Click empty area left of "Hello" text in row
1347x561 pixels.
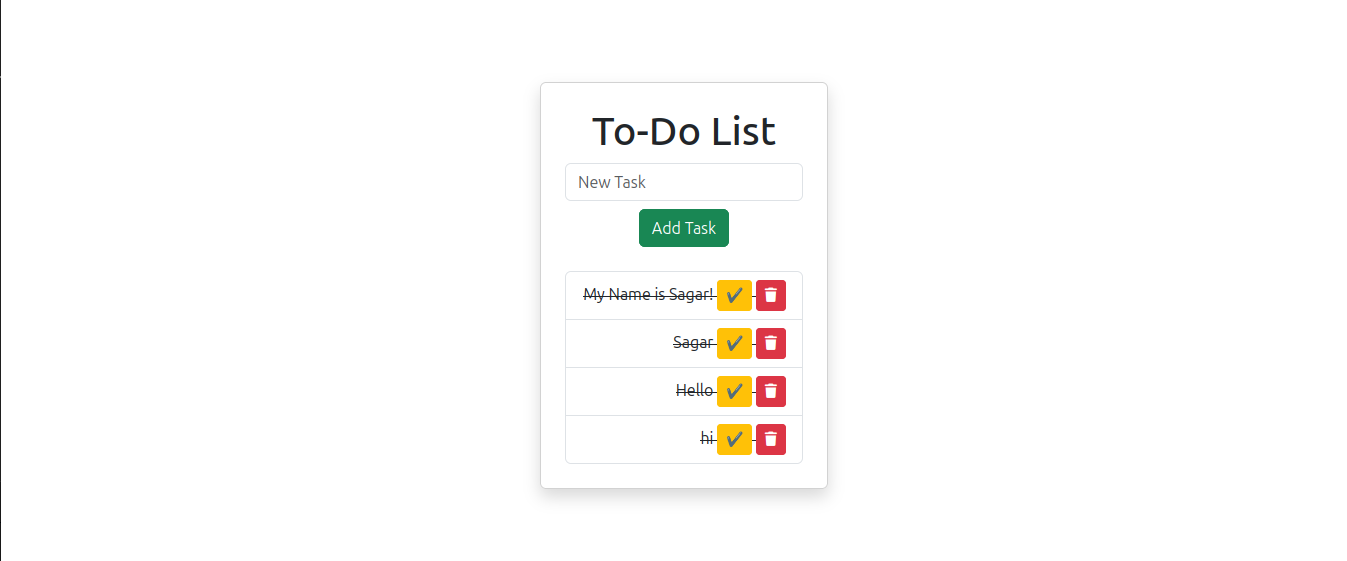pos(620,391)
